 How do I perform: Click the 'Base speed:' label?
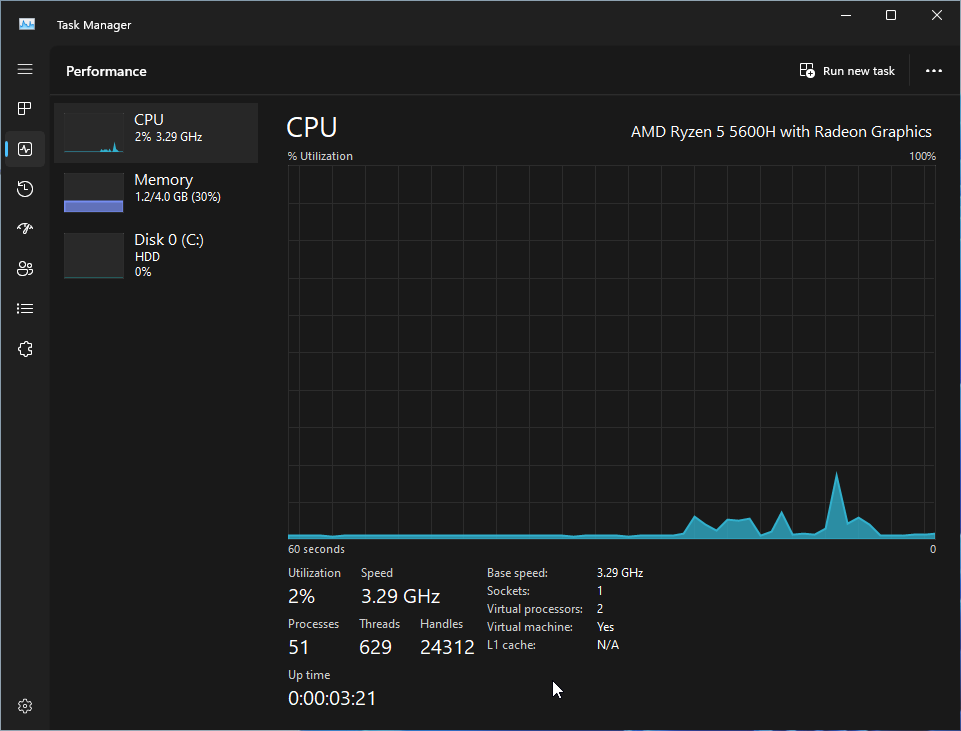[x=517, y=573]
